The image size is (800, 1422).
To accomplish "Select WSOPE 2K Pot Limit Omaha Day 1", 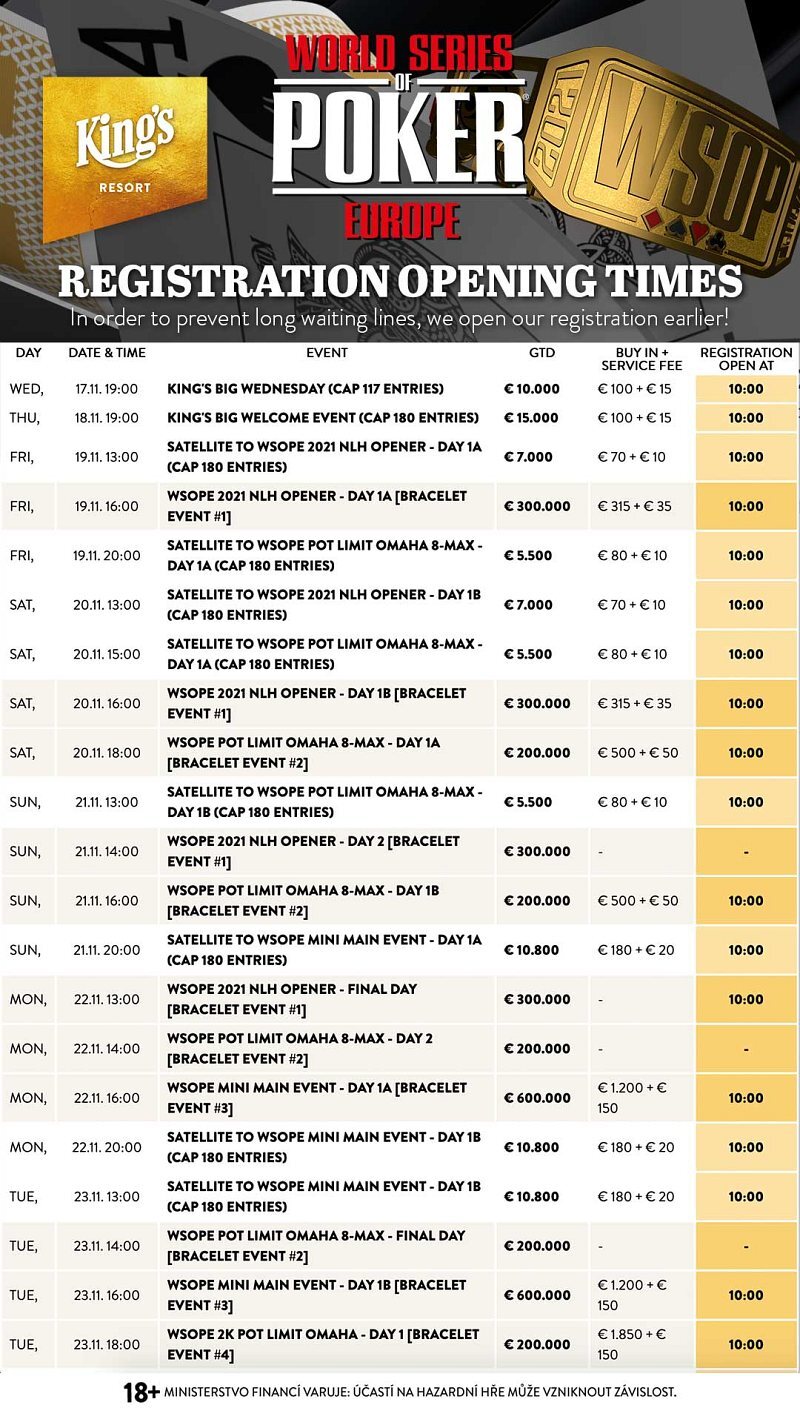I will (x=400, y=1345).
